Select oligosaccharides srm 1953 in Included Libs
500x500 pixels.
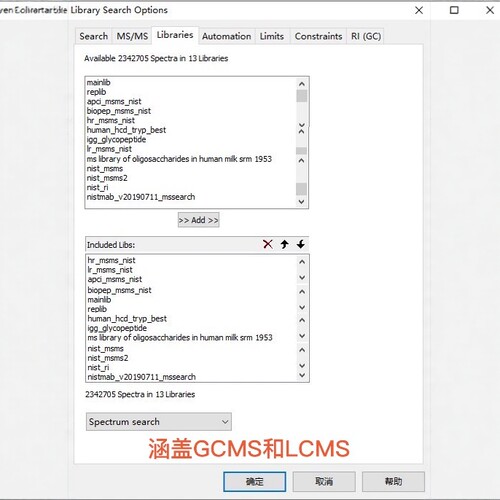180,338
